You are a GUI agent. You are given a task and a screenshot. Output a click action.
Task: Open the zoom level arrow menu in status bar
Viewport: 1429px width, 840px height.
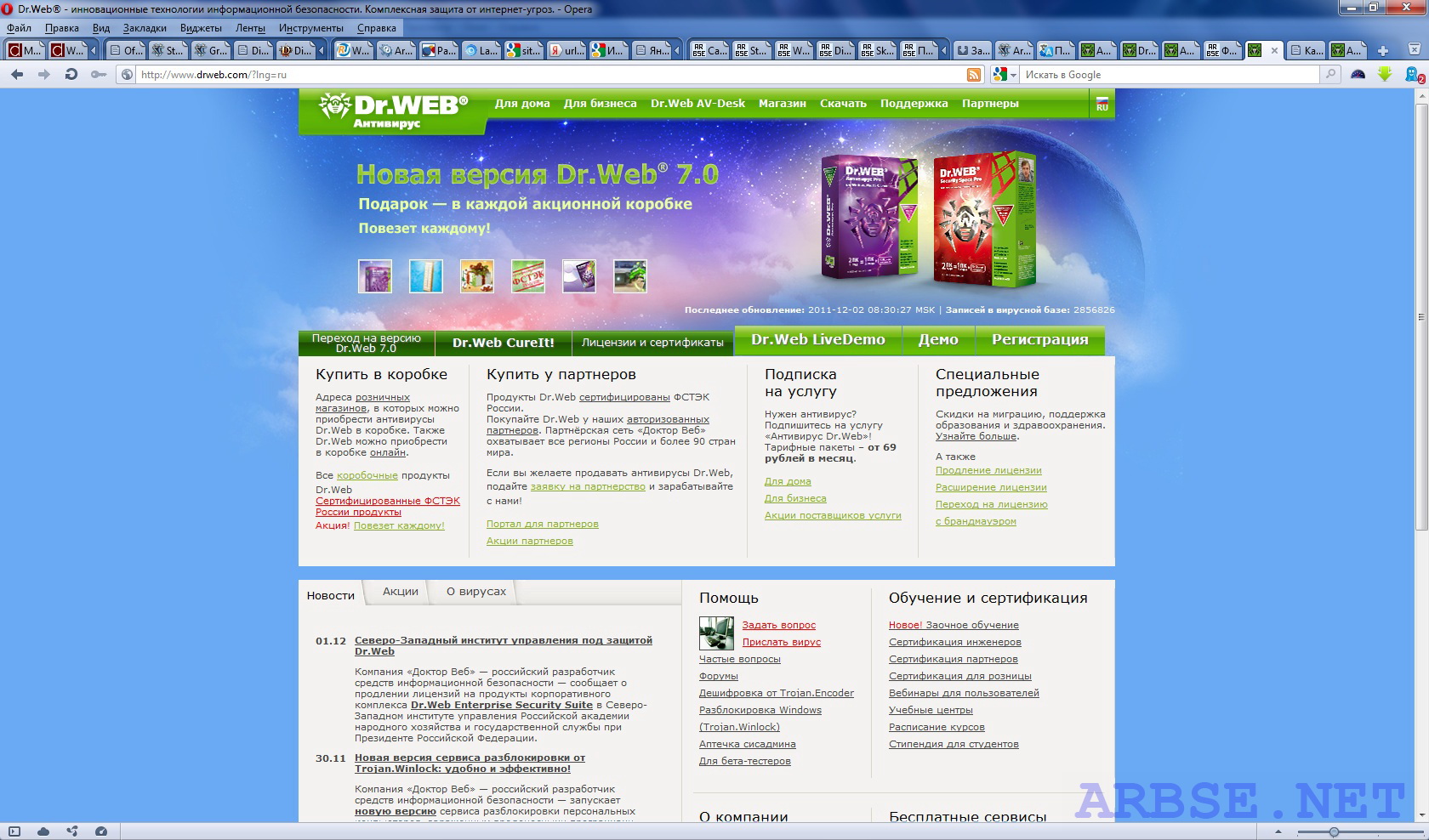pos(1278,831)
